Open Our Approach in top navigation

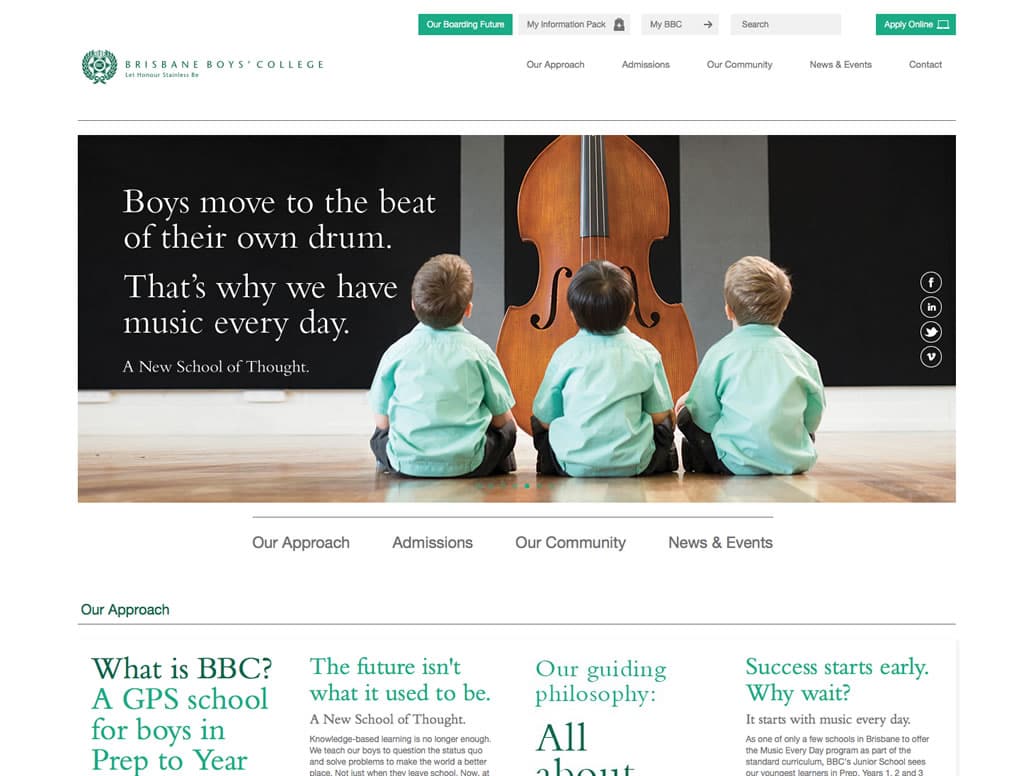tap(555, 65)
